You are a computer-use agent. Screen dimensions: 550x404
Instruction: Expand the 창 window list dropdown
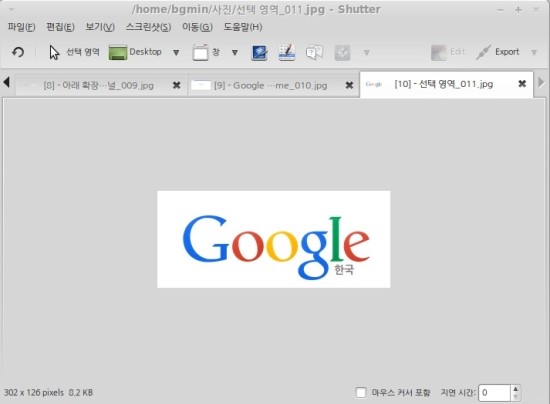pyautogui.click(x=235, y=53)
